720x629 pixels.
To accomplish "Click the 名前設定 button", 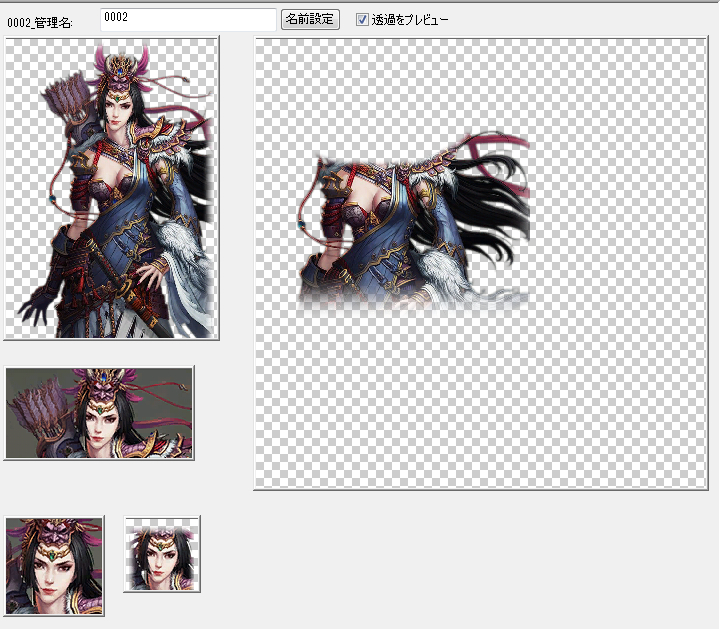I will [310, 19].
